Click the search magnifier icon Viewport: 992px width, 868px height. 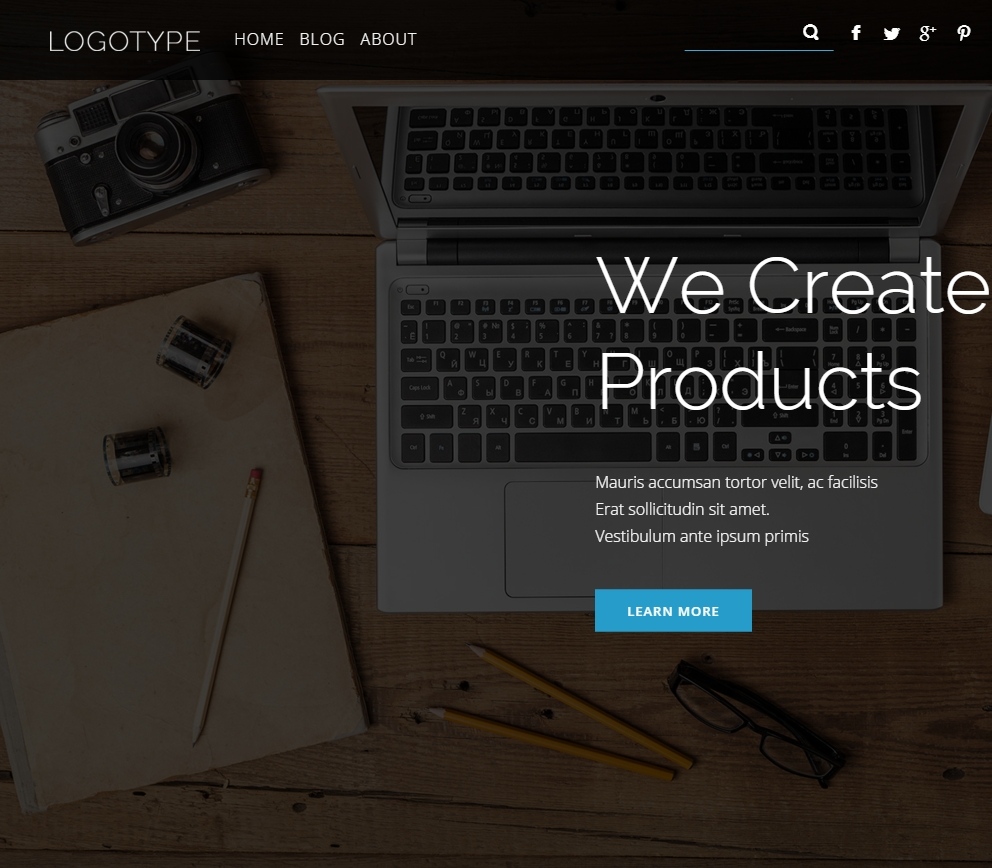point(810,32)
